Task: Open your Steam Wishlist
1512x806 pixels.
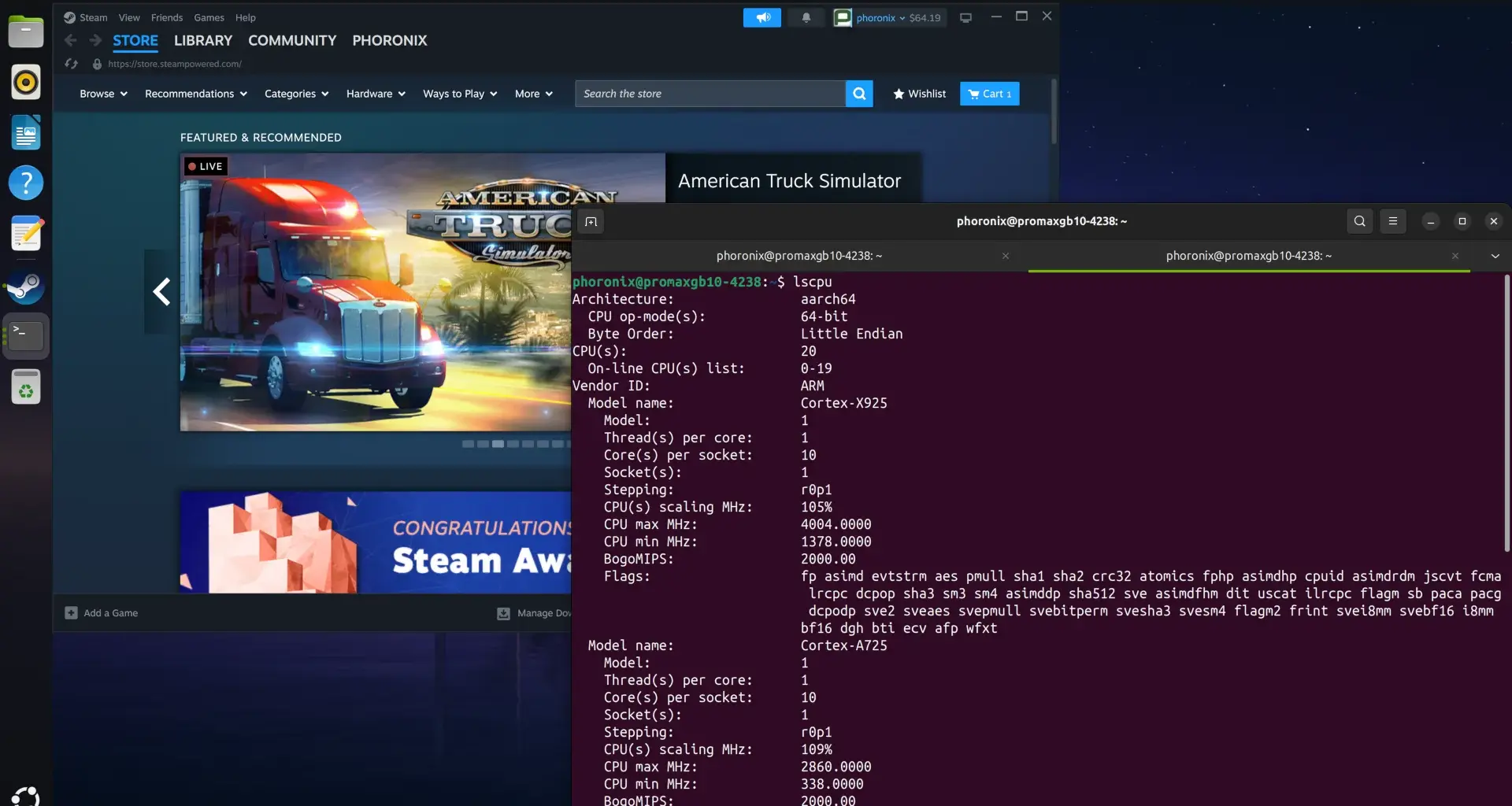Action: tap(918, 94)
